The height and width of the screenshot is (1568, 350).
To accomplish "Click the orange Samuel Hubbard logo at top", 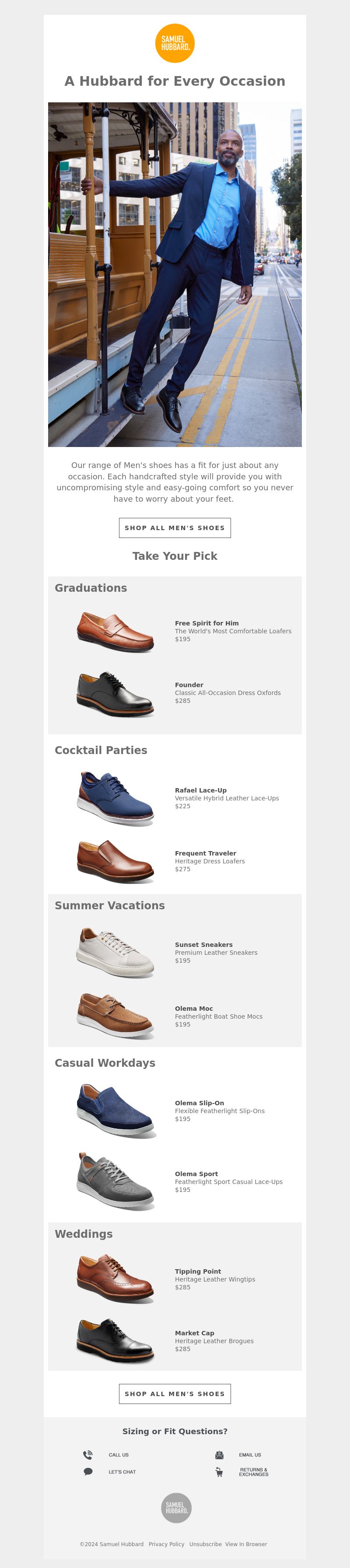I will click(x=175, y=43).
